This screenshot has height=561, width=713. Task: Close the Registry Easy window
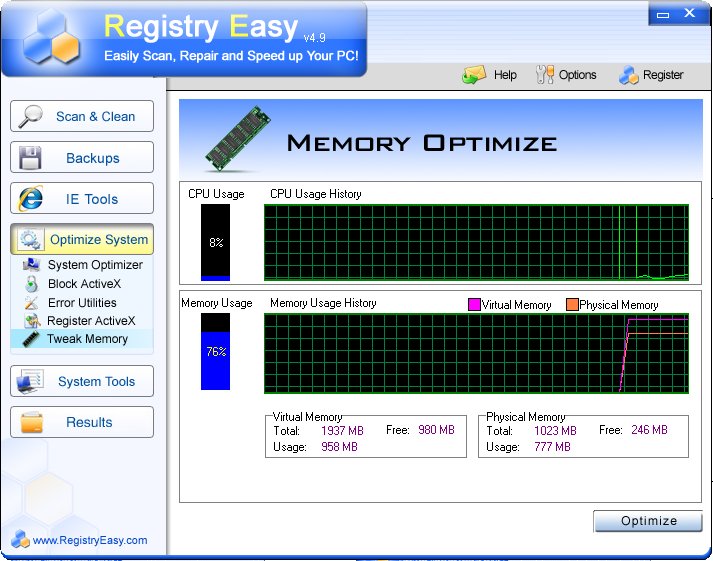(x=690, y=13)
